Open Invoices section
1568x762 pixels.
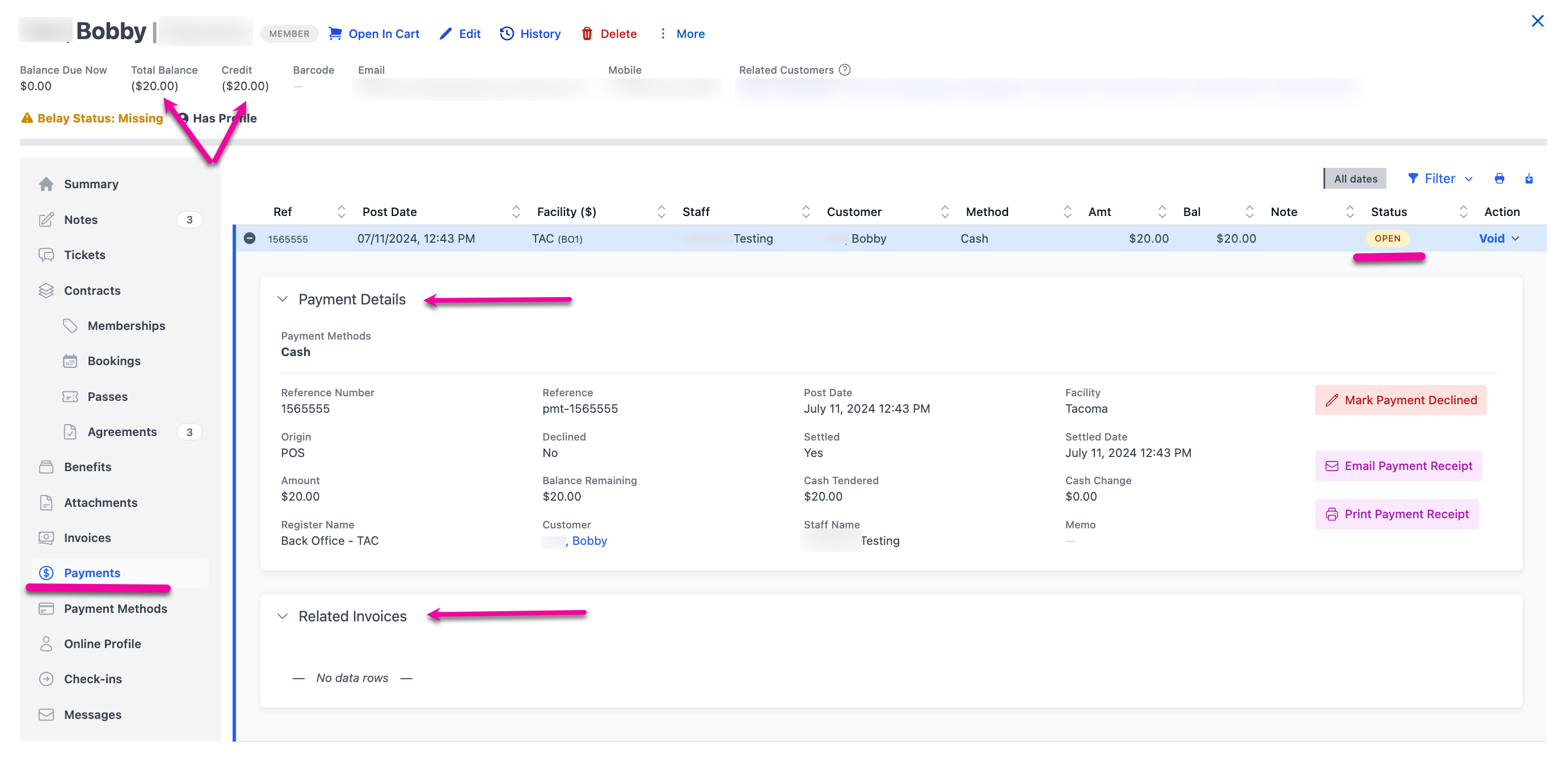[120, 537]
